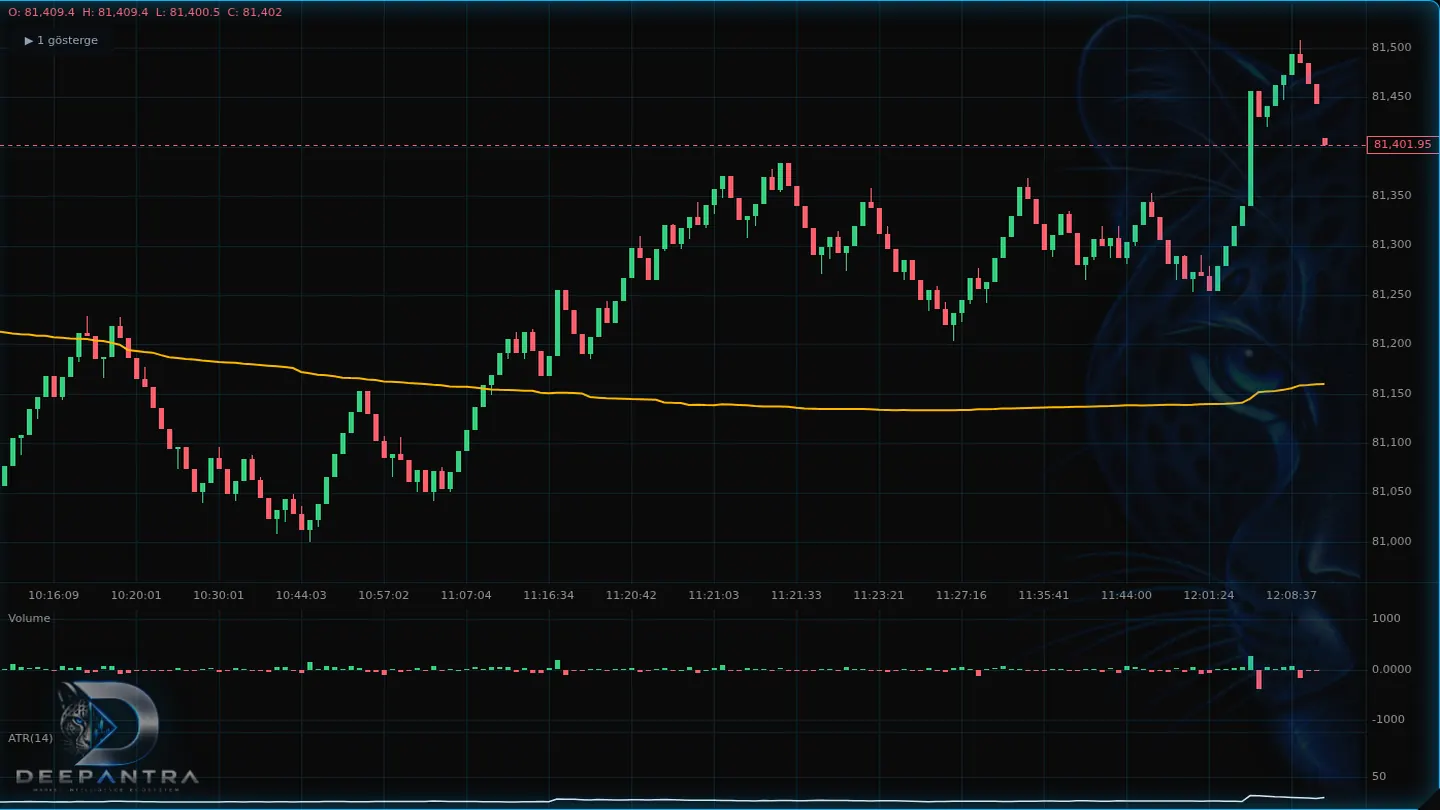
Task: Click the 12:08:37 time axis label
Action: 1291,595
